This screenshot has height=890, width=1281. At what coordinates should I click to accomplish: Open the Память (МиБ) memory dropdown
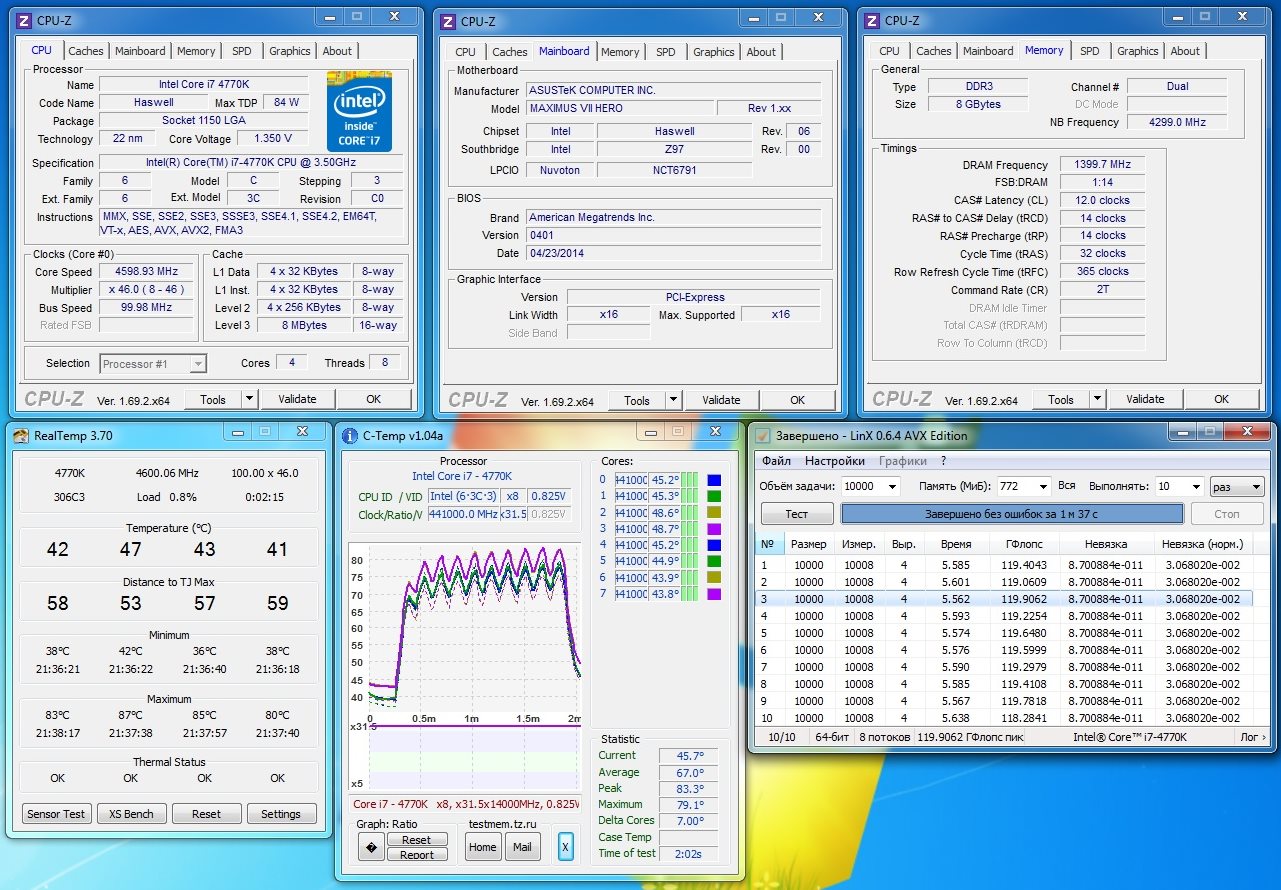pyautogui.click(x=1043, y=486)
